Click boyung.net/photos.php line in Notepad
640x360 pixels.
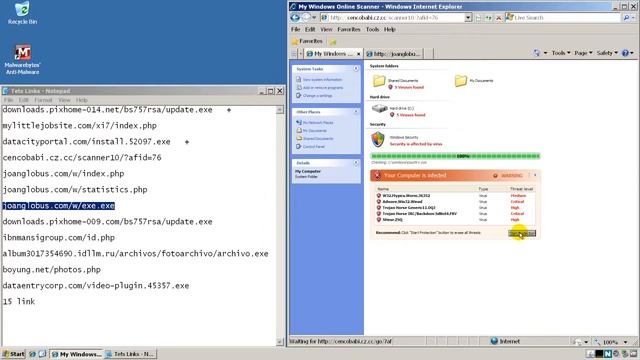pos(51,270)
